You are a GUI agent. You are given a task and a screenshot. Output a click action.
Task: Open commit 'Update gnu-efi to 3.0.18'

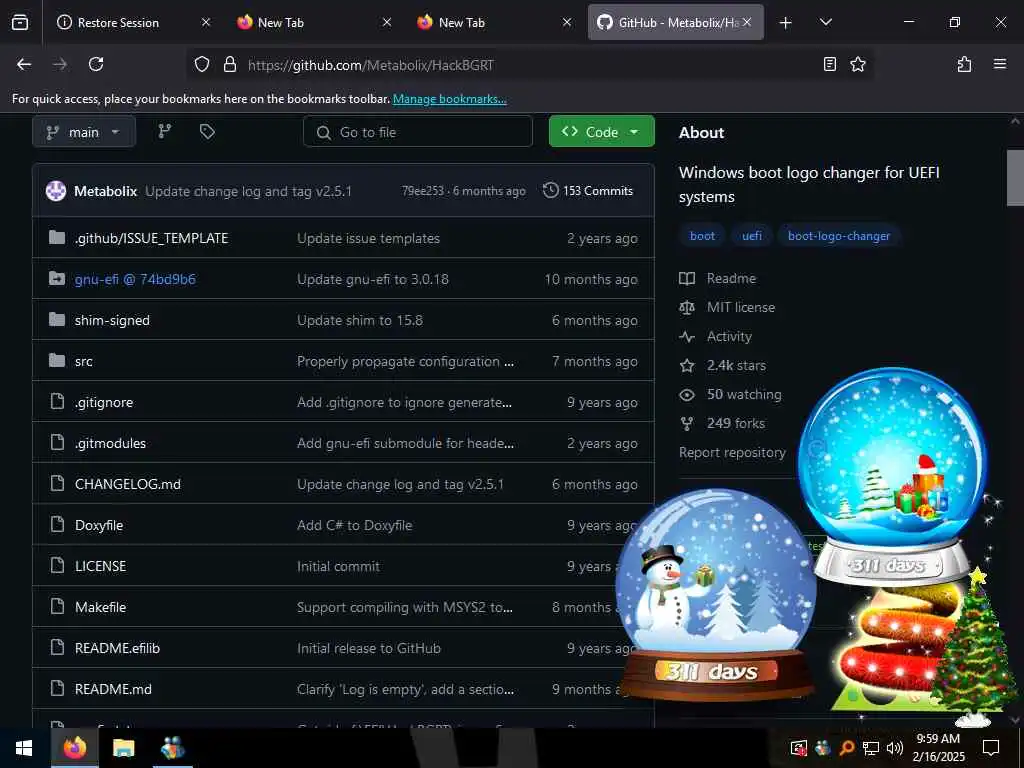373,280
